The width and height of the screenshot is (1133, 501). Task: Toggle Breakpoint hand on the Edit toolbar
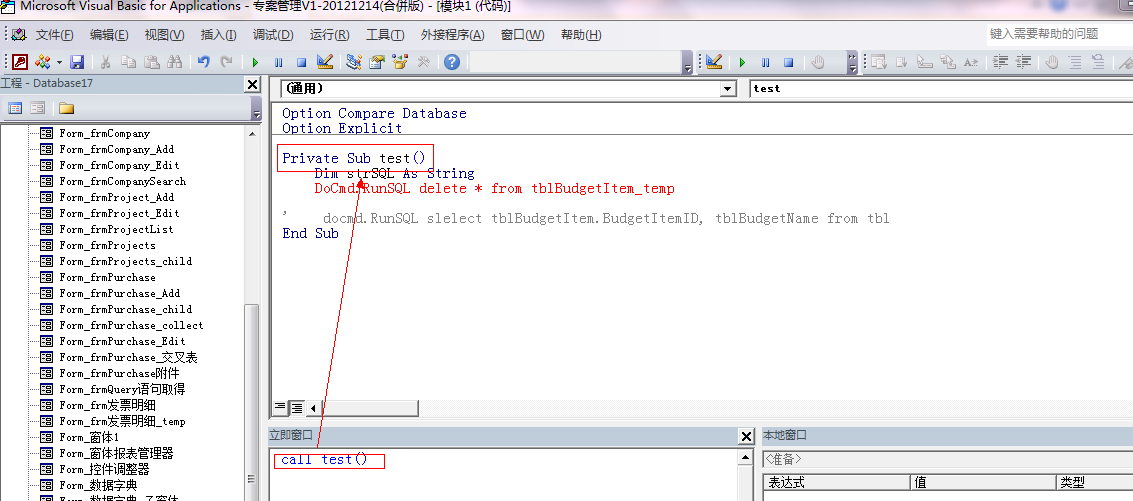(1052, 62)
